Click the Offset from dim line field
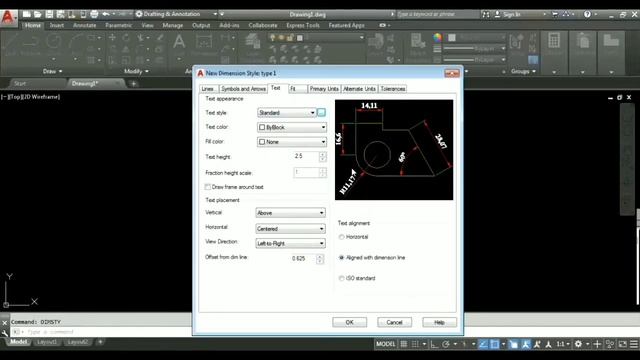The width and height of the screenshot is (640, 360). point(303,258)
